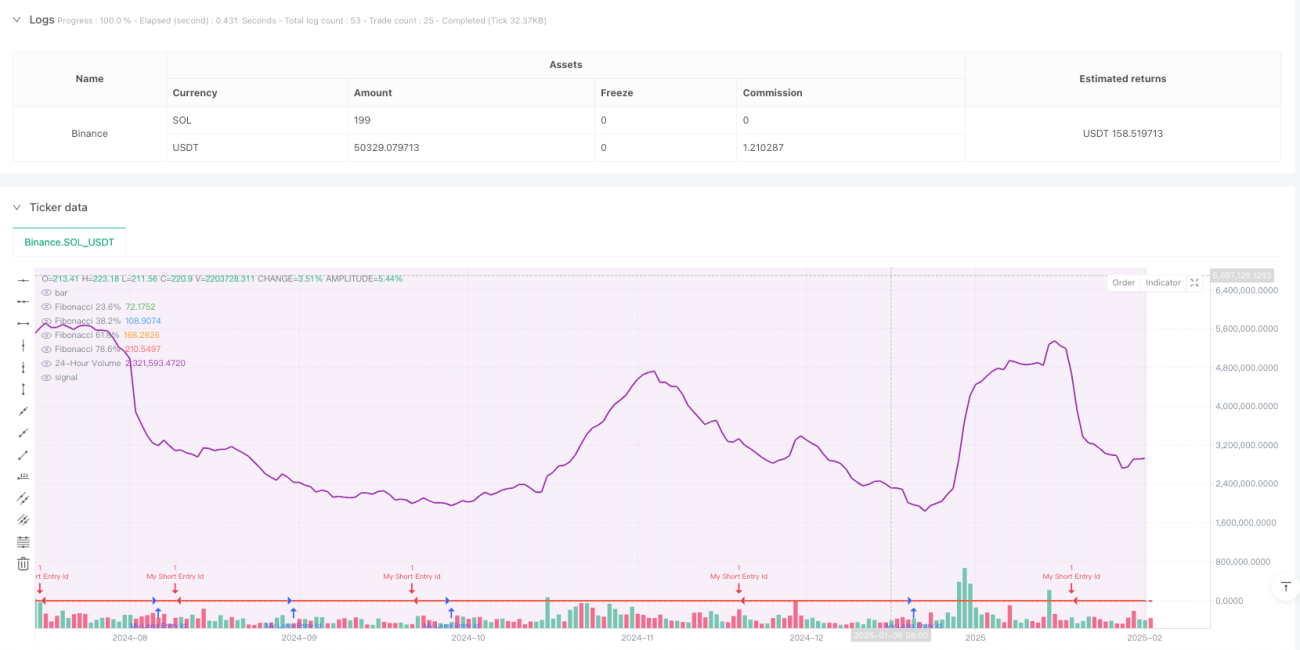Select the horizontal ray line drawing tool
1300x650 pixels.
coord(23,301)
